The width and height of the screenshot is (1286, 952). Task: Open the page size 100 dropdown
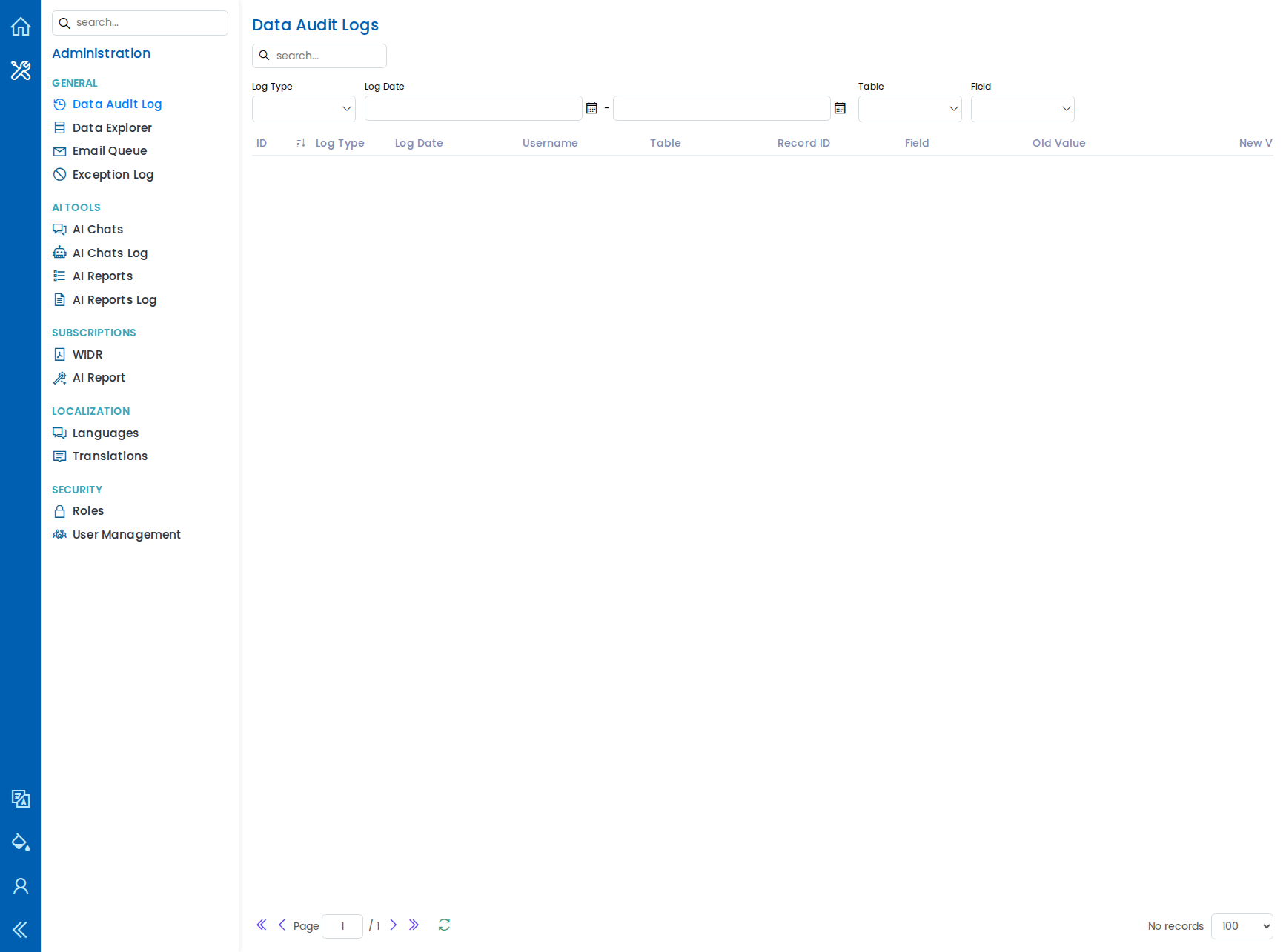(1242, 926)
